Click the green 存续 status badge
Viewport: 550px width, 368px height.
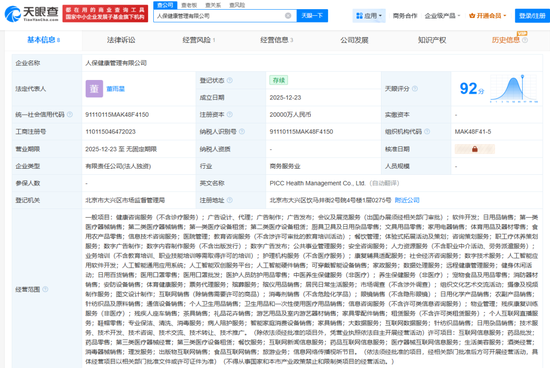279,80
